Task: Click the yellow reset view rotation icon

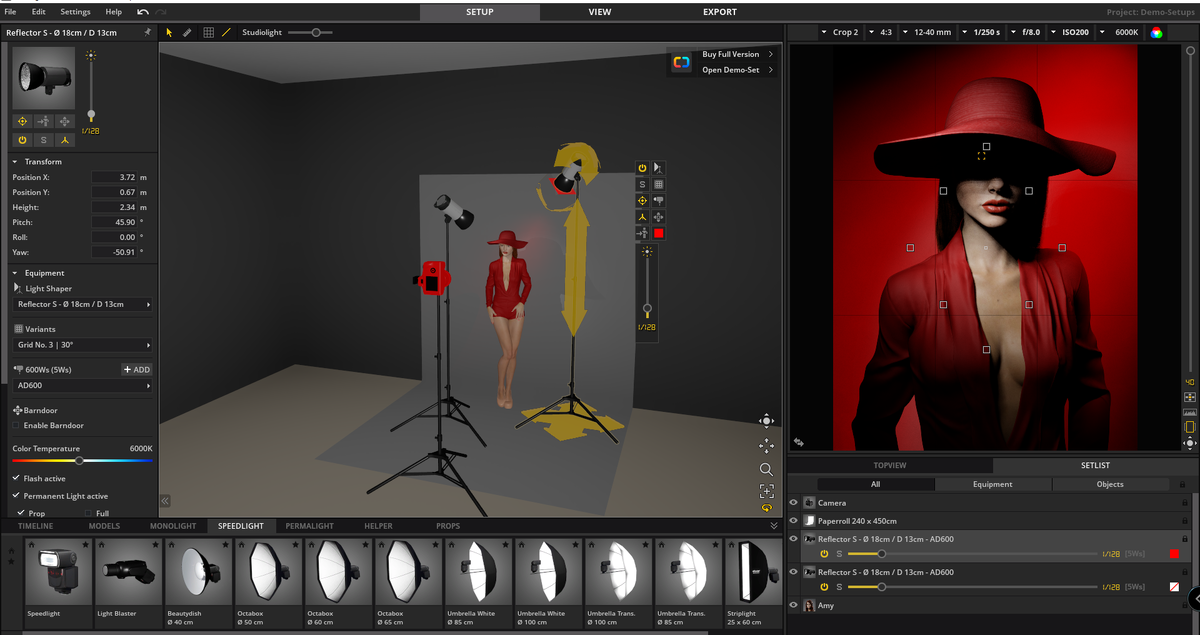Action: tap(766, 508)
